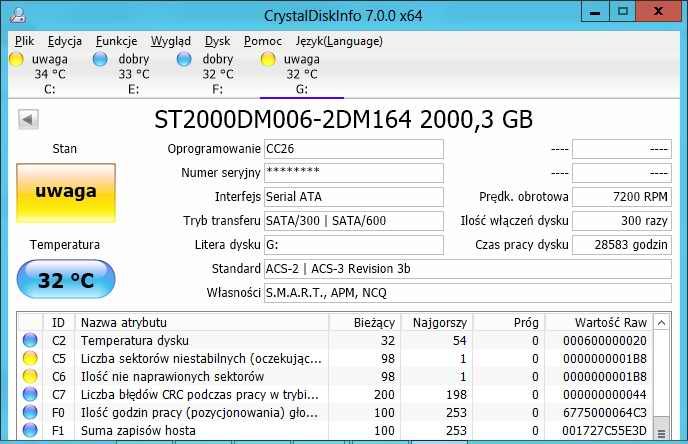688x444 pixels.
Task: Click the yellow uwaga health status button
Action: pos(66,193)
